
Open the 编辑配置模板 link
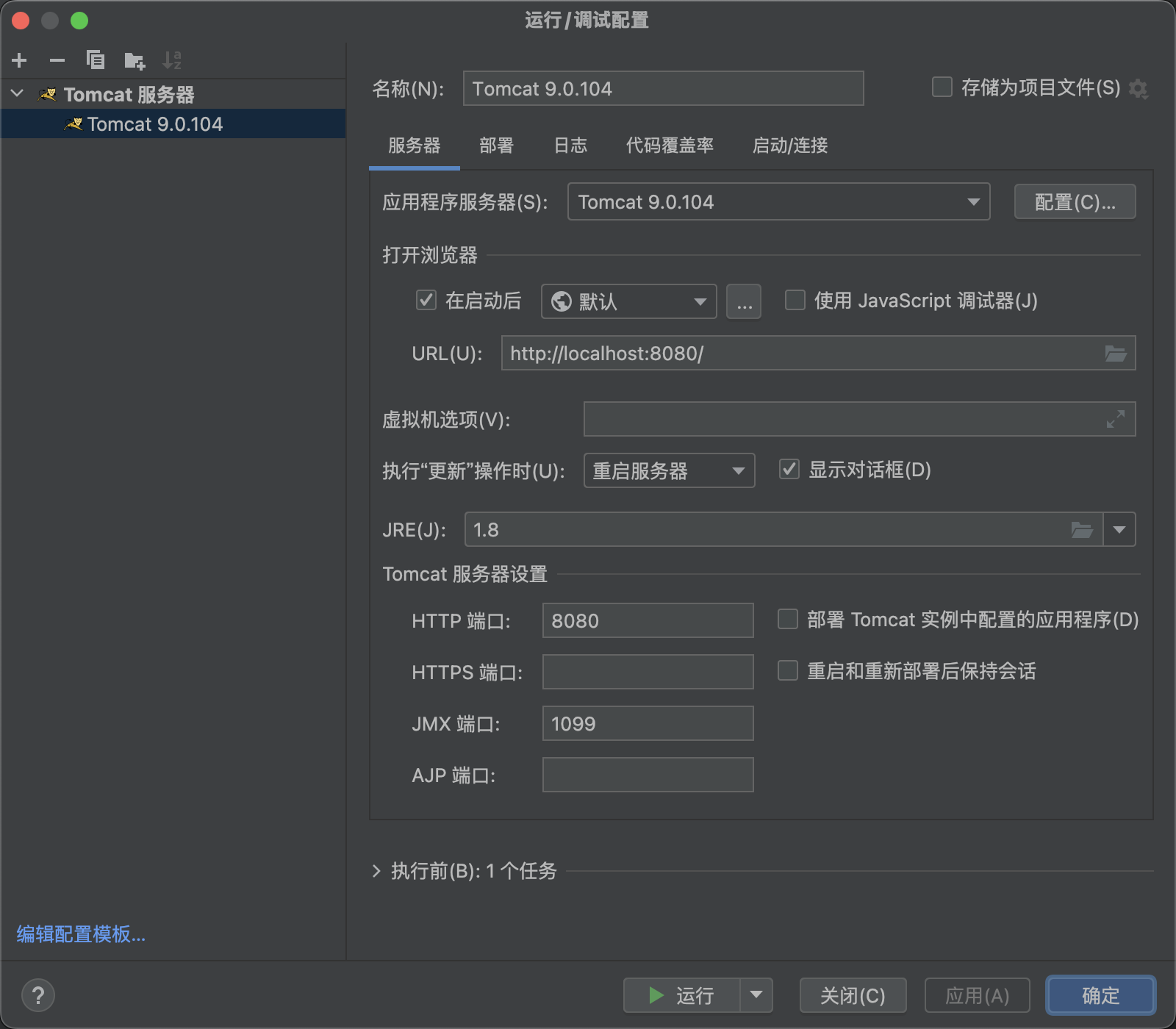coord(81,934)
